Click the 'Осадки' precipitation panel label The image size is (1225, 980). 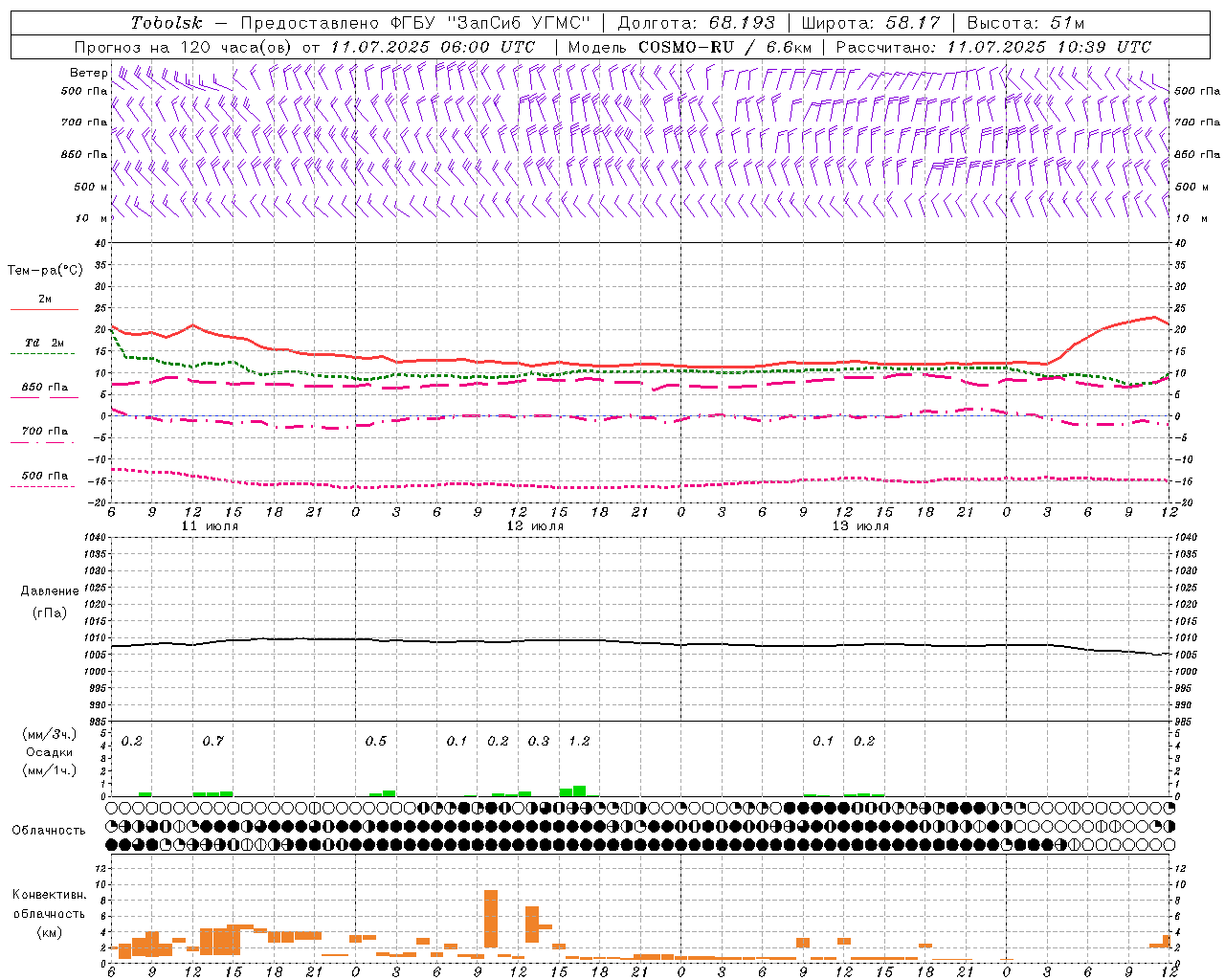tap(50, 752)
